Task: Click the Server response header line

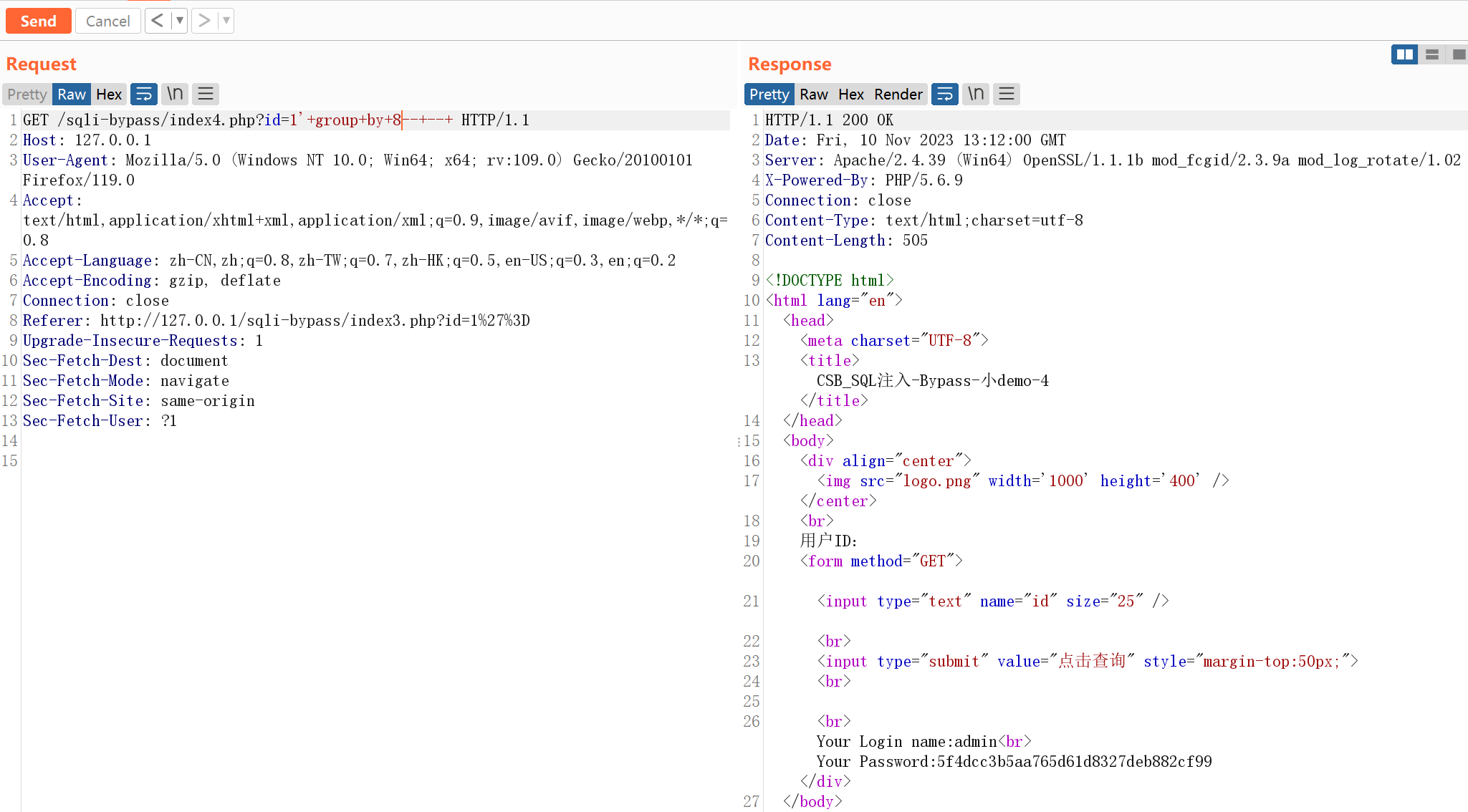Action: [x=1113, y=160]
